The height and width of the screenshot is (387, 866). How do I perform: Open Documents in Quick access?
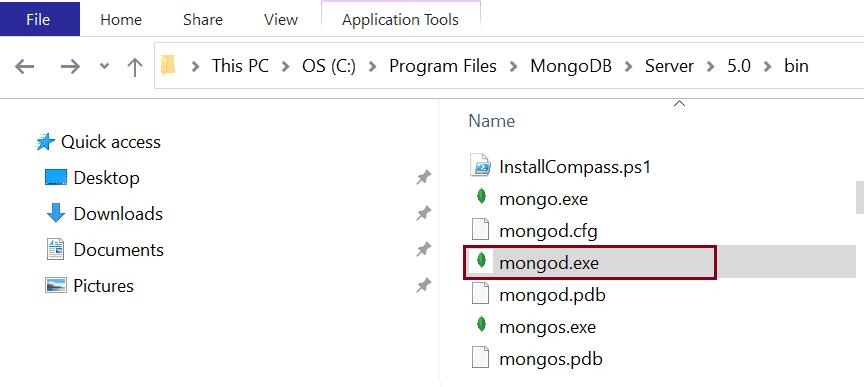118,250
